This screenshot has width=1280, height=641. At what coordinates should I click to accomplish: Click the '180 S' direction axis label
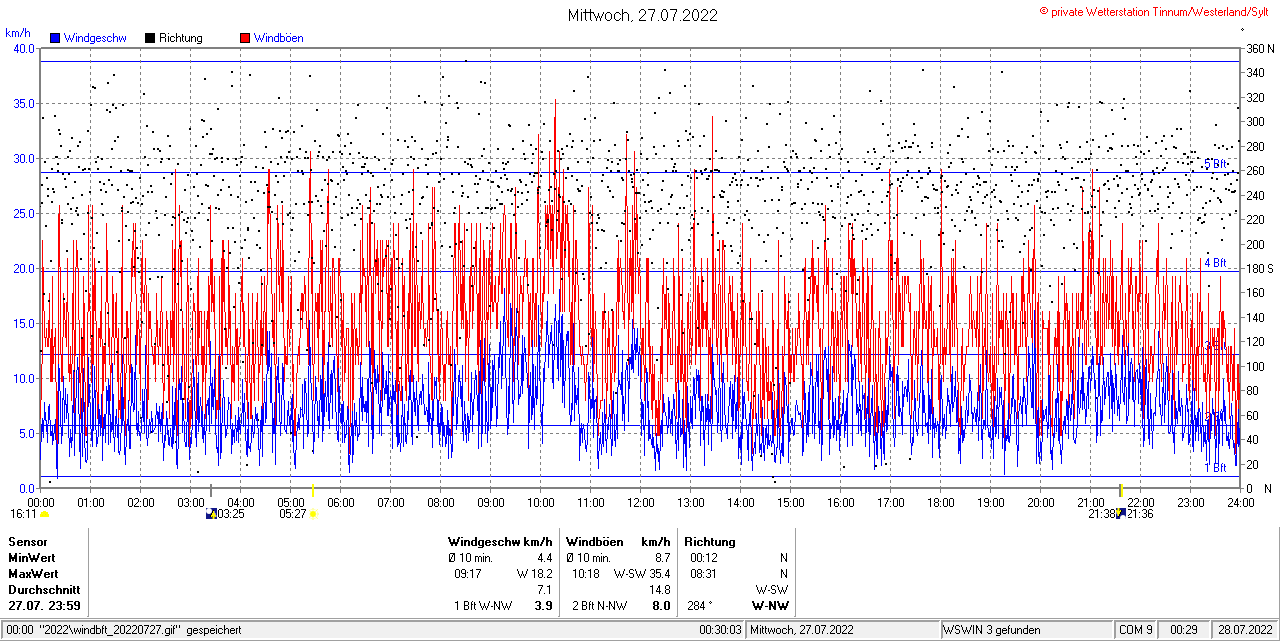tap(1259, 268)
